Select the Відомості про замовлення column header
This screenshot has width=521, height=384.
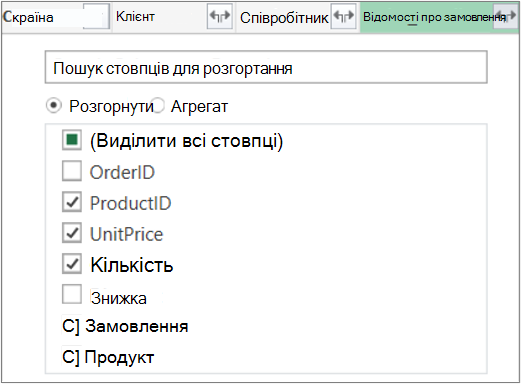(439, 17)
